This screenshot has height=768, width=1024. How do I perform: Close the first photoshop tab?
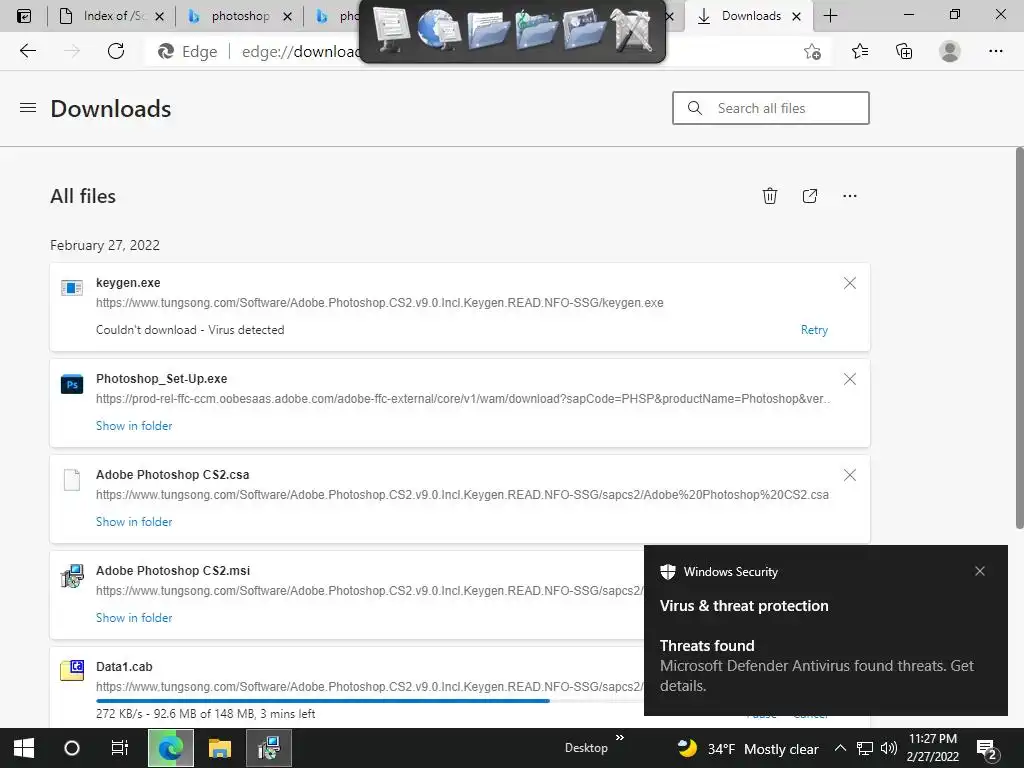click(287, 16)
